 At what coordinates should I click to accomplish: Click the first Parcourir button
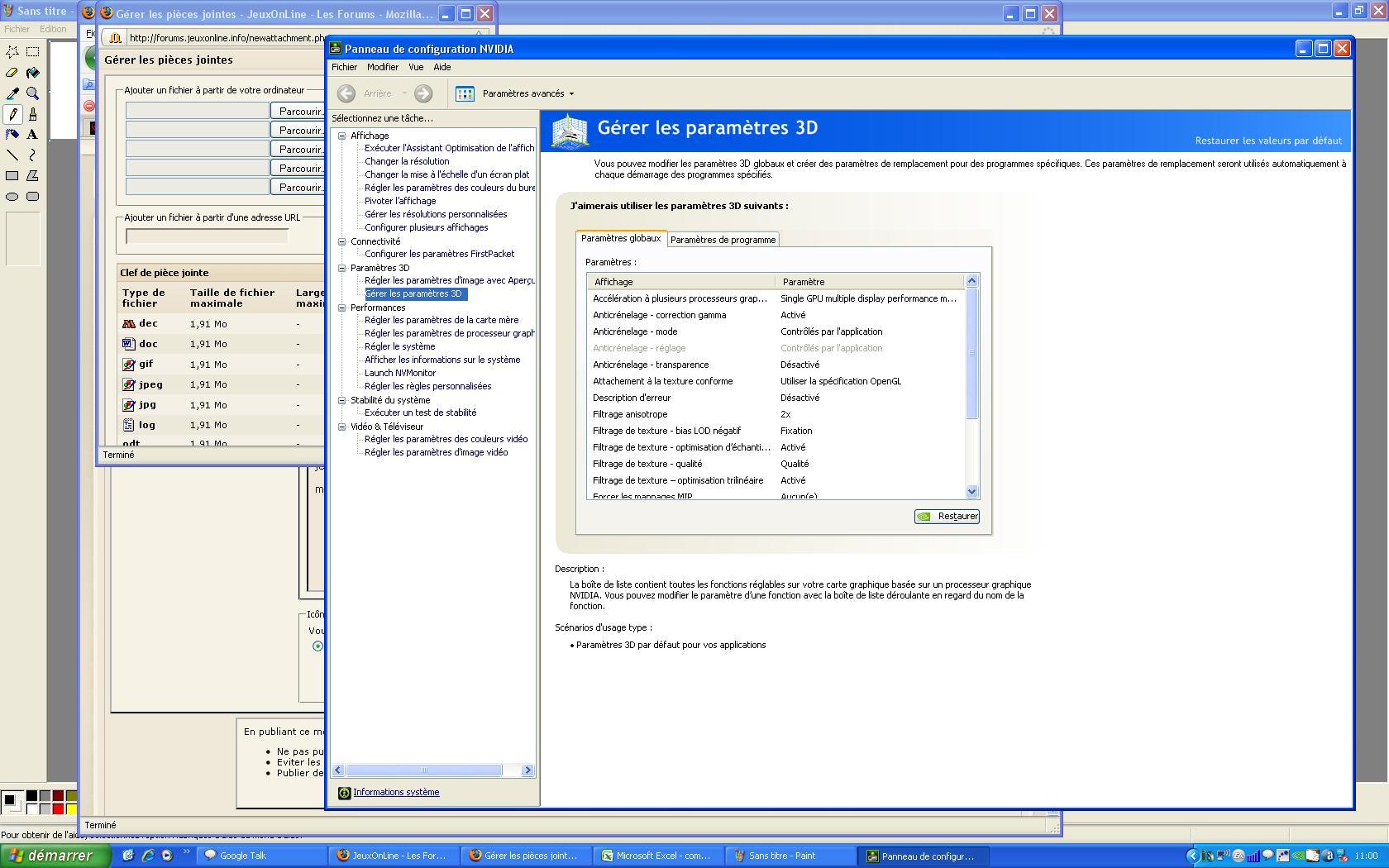click(x=298, y=111)
